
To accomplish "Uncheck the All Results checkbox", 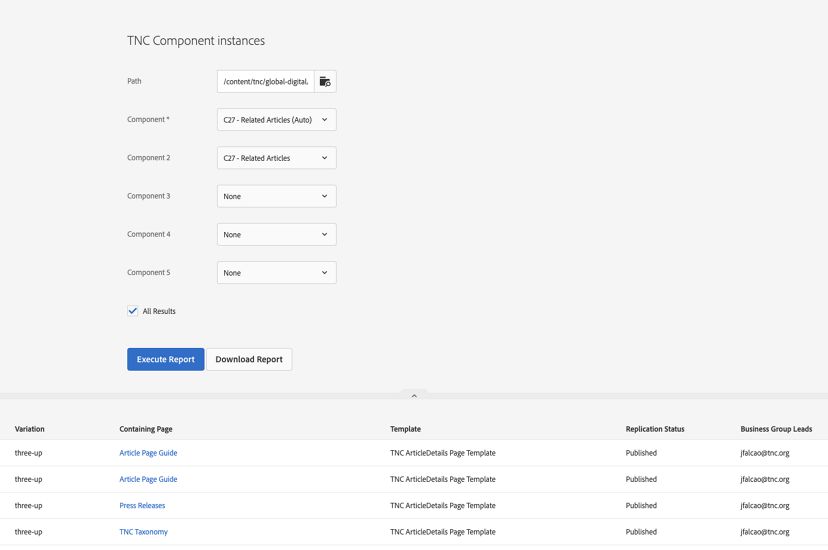I will point(133,311).
